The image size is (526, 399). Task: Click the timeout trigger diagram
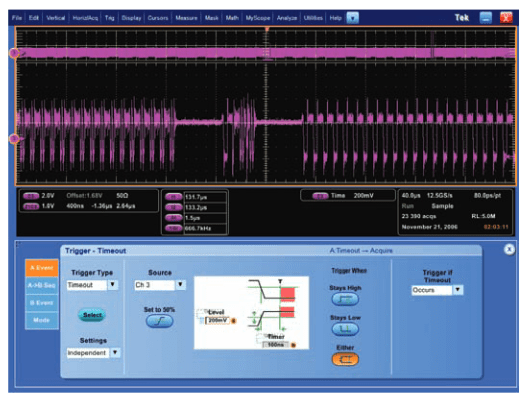252,313
